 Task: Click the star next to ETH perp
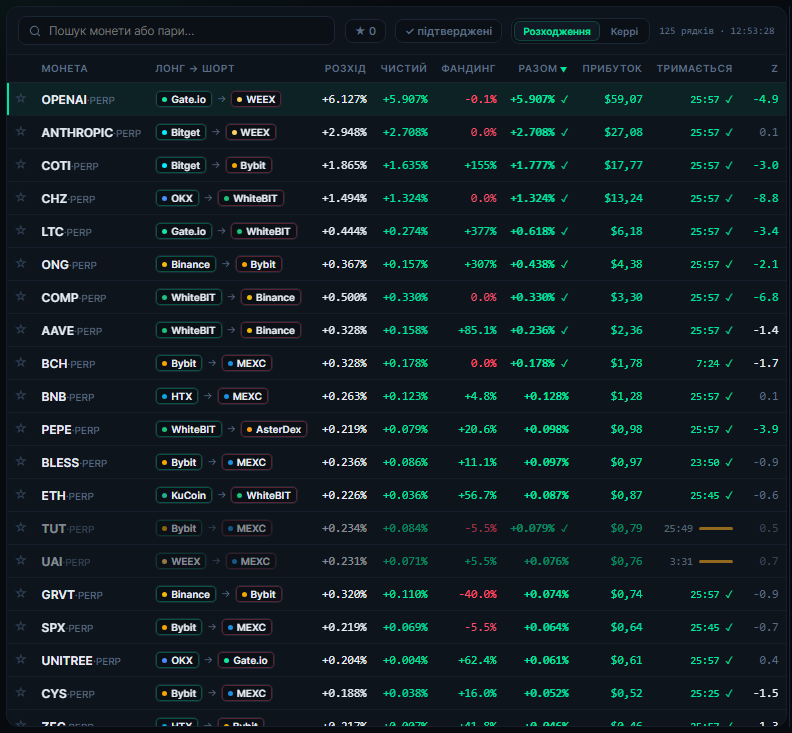point(21,494)
